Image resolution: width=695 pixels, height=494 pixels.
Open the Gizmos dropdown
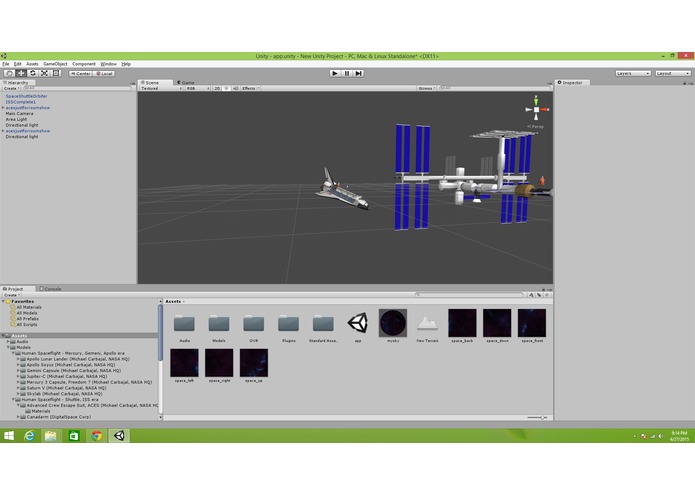[427, 88]
